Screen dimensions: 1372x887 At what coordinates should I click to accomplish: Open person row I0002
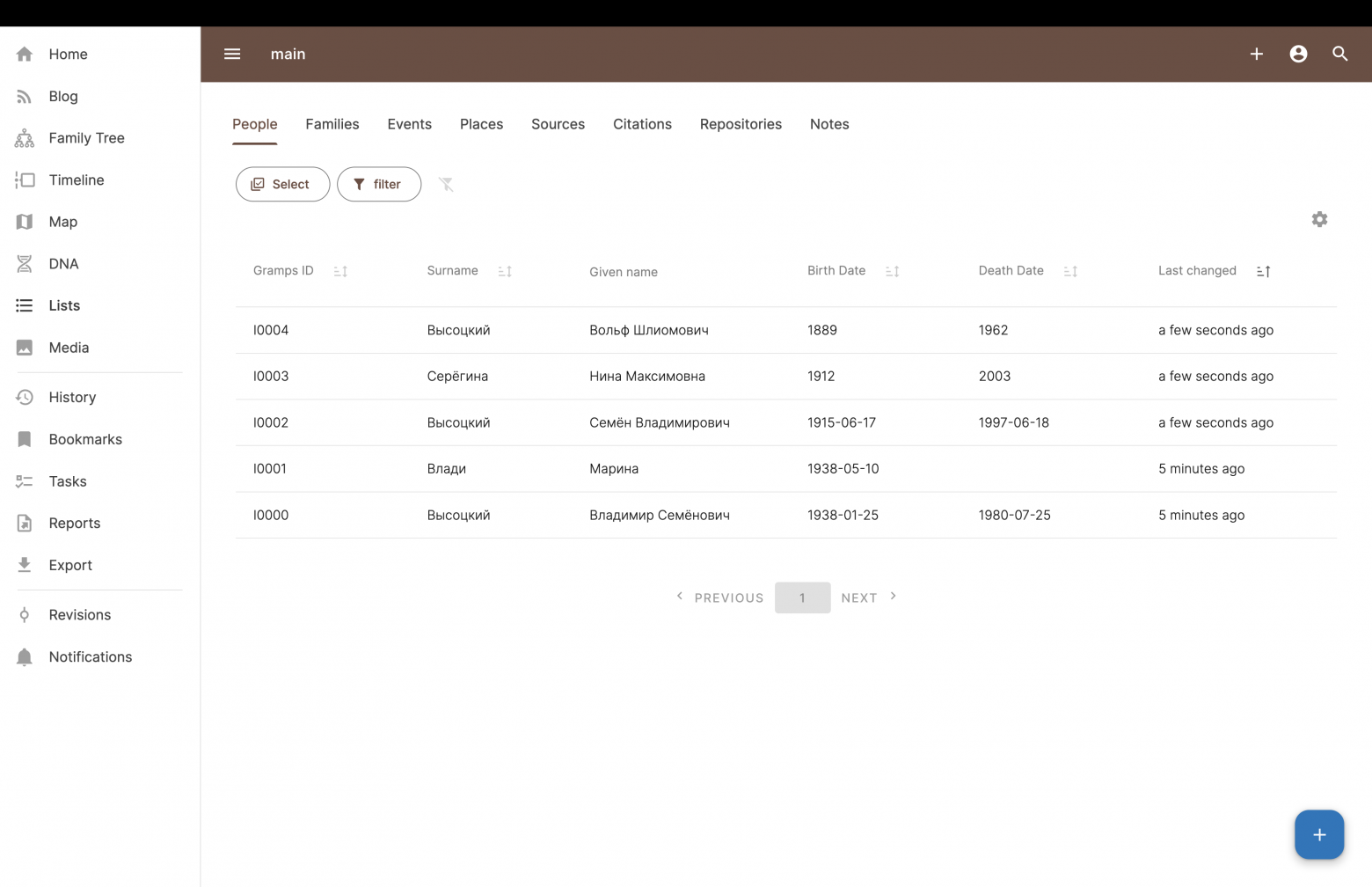coord(786,422)
